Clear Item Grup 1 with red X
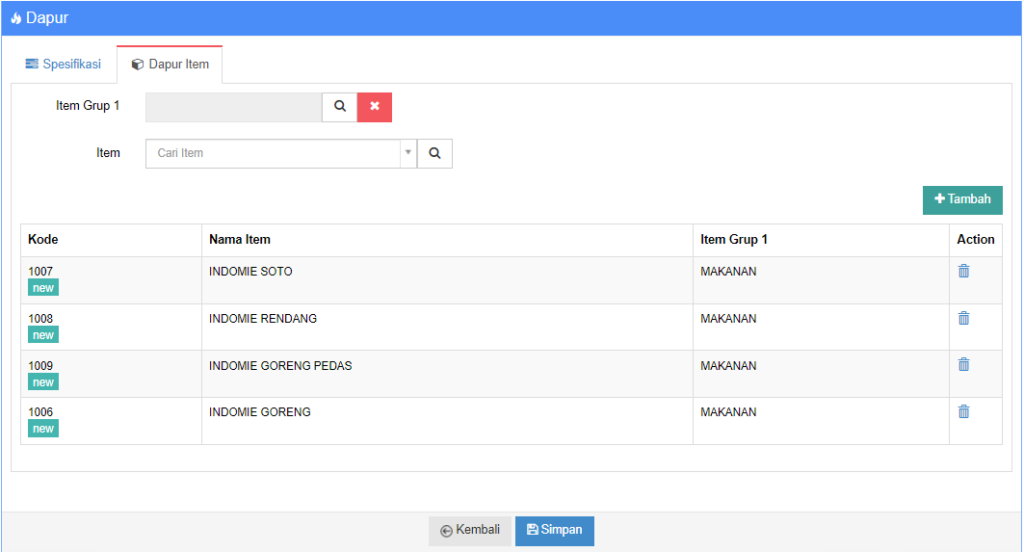Image resolution: width=1024 pixels, height=552 pixels. [374, 107]
